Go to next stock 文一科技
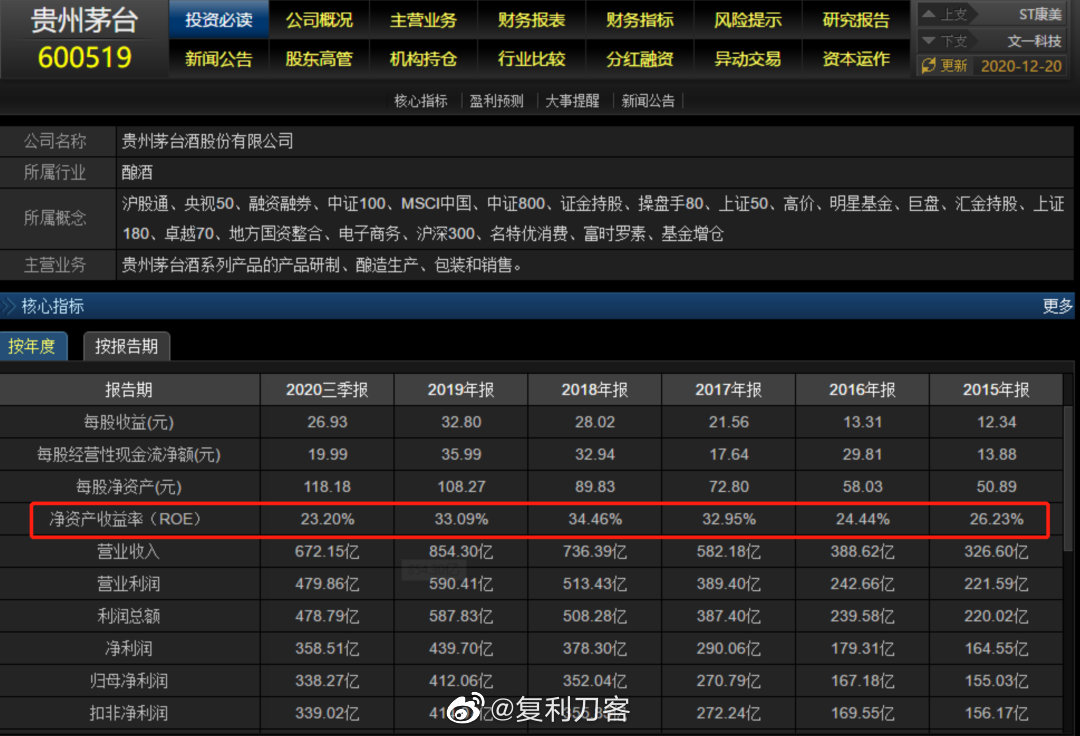Viewport: 1080px width, 736px height. [x=1035, y=41]
